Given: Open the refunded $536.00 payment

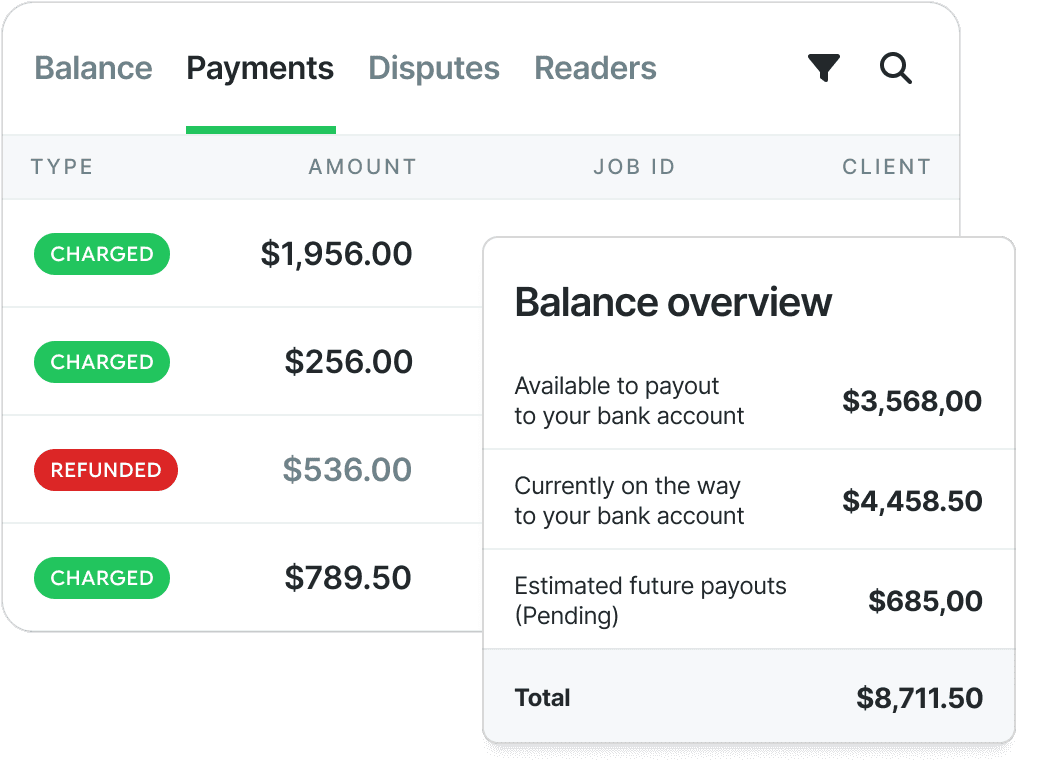Looking at the screenshot, I should click(348, 470).
